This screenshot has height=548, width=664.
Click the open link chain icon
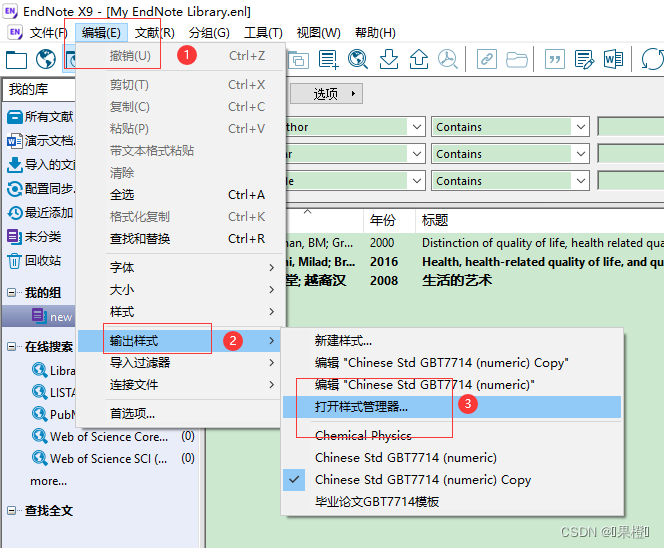point(487,59)
